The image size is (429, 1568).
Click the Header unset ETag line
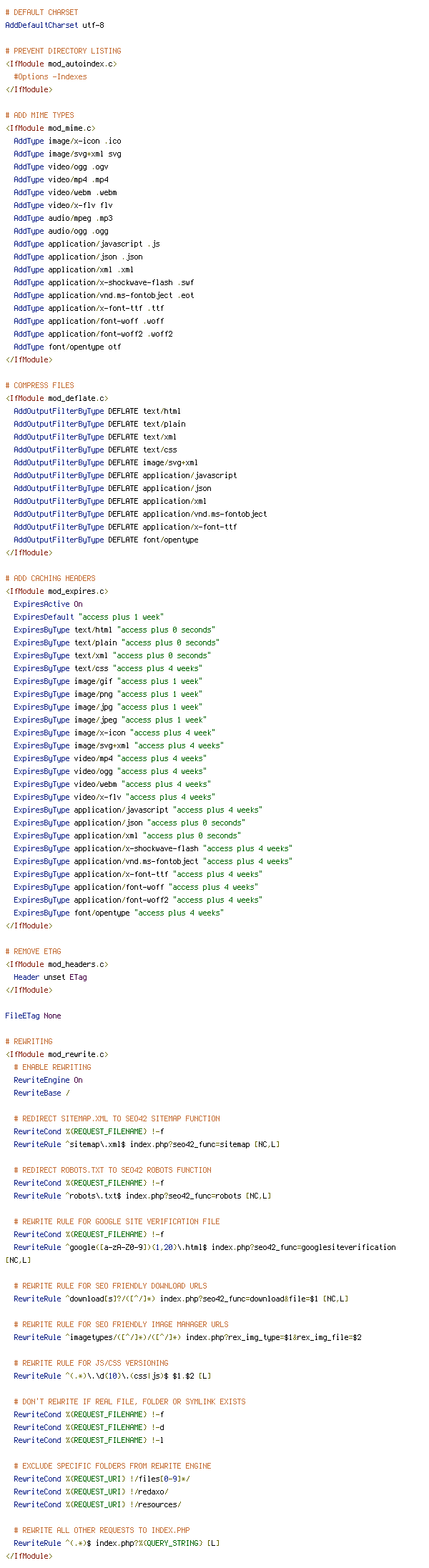[50, 977]
